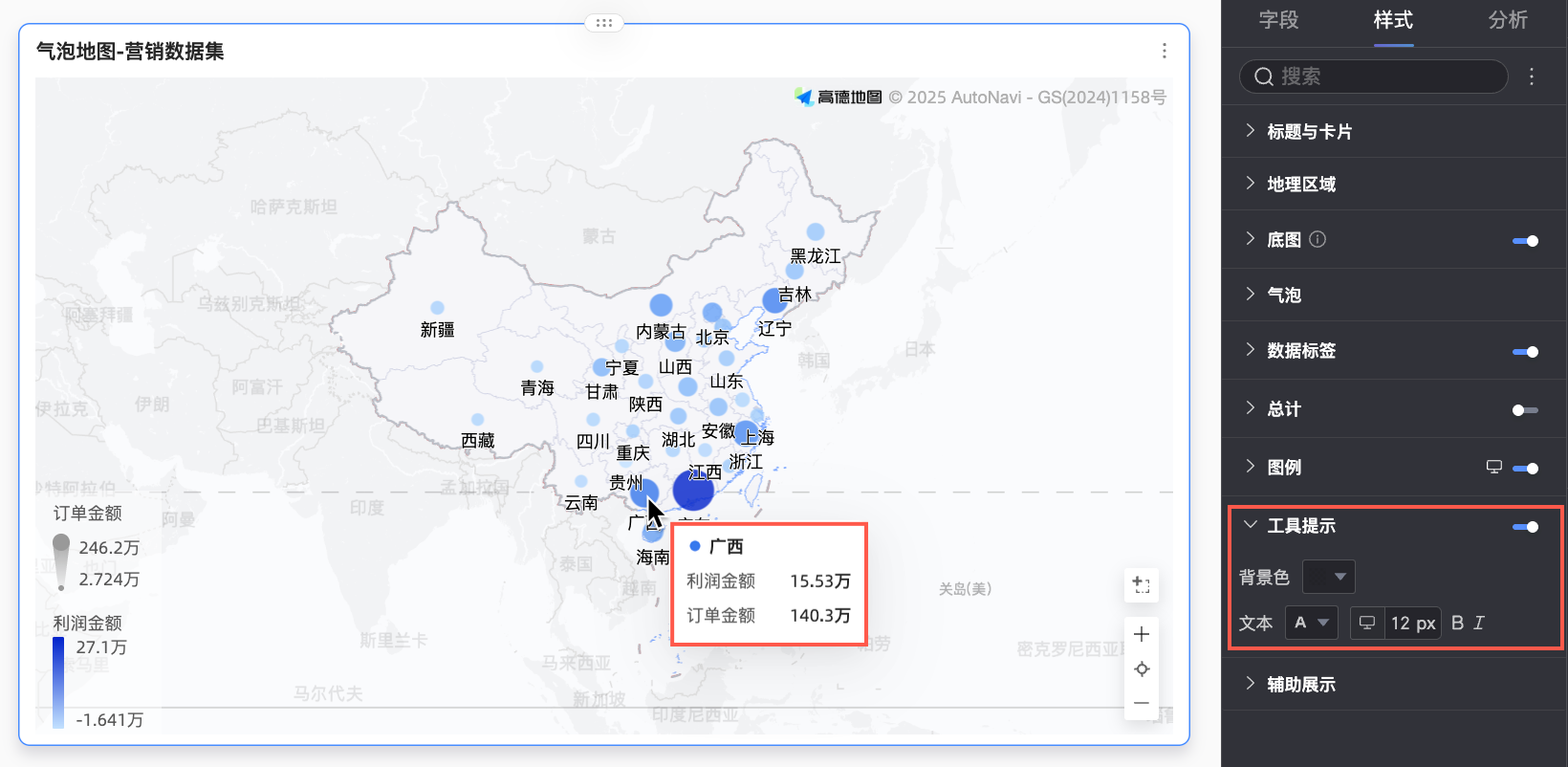Viewport: 1568px width, 767px height.
Task: Click the 海南 label on the map
Action: 653,557
